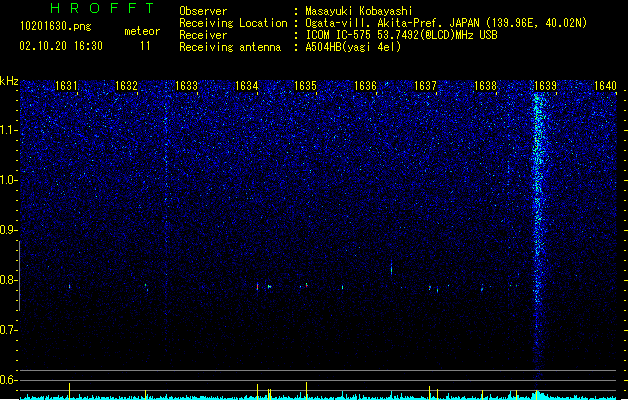Viewport: 629px width, 400px height.
Task: Click the HROFFT title text
Action: tap(102, 8)
